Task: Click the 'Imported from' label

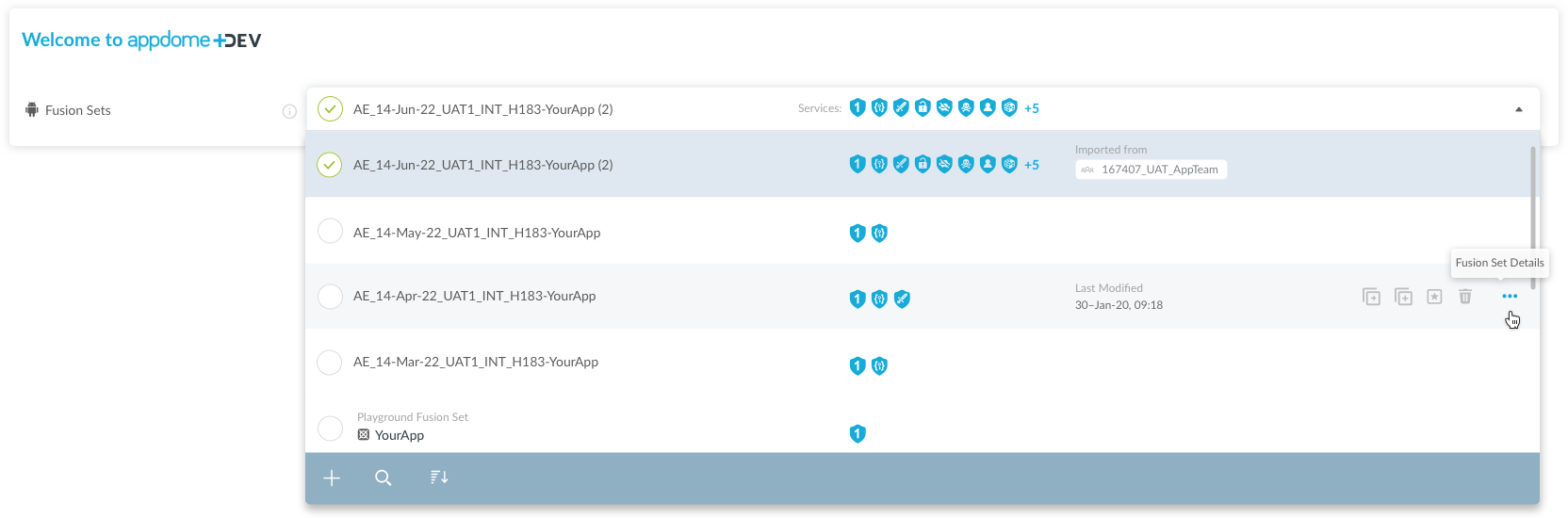Action: [1111, 150]
